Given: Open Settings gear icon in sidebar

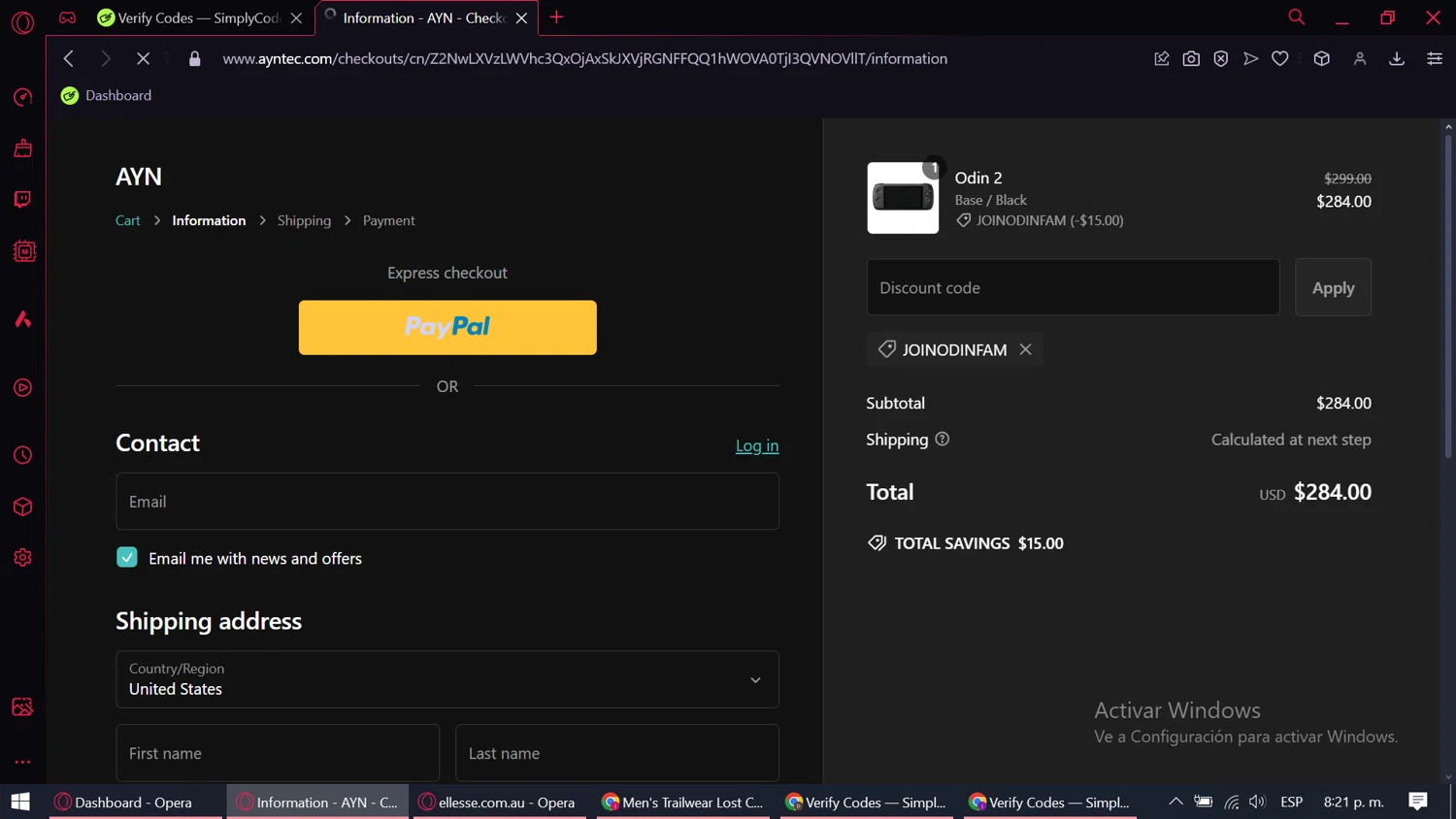Looking at the screenshot, I should tap(22, 558).
